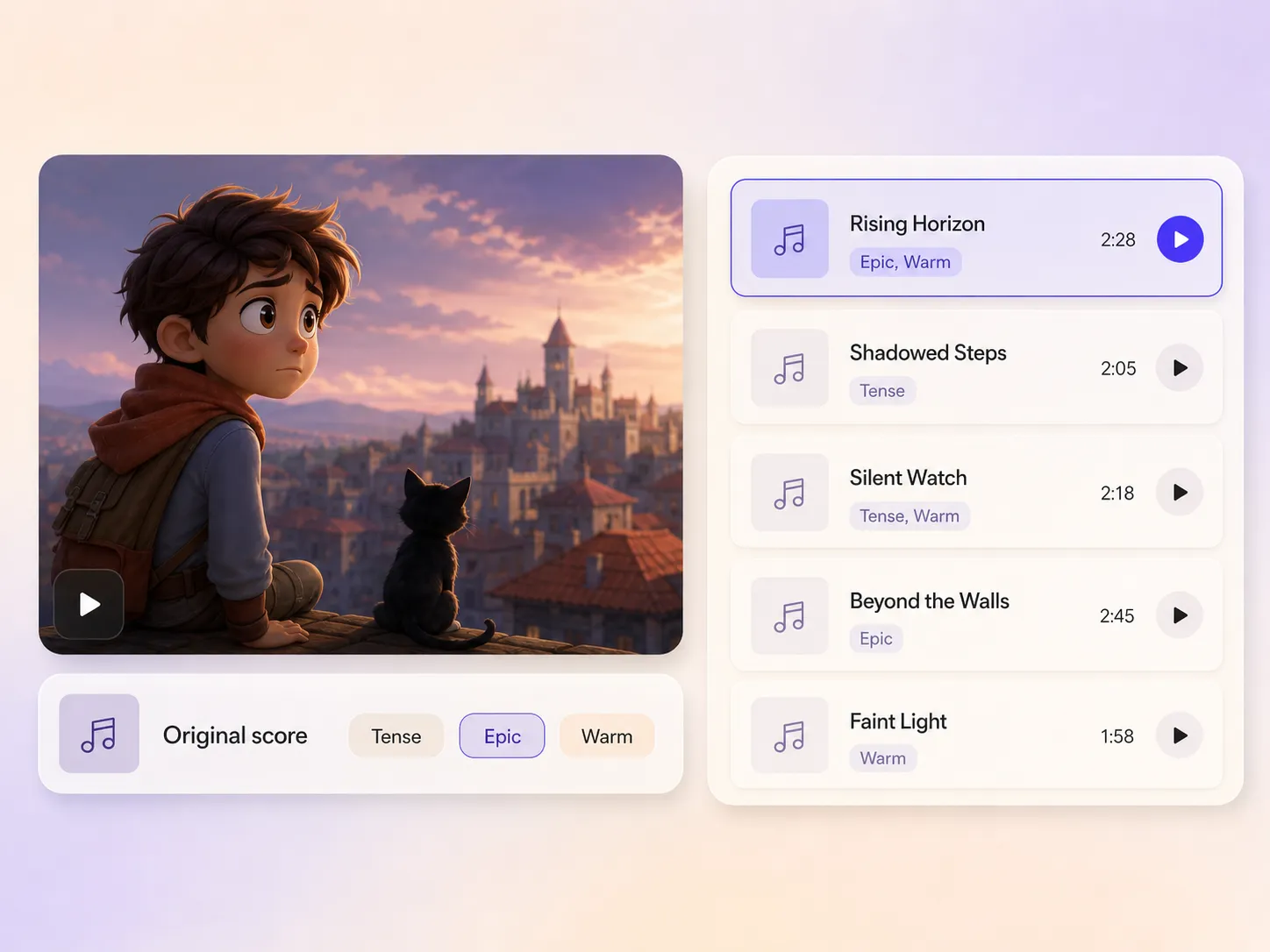Viewport: 1270px width, 952px height.
Task: Play the Beyond the Walls track
Action: (x=1180, y=615)
